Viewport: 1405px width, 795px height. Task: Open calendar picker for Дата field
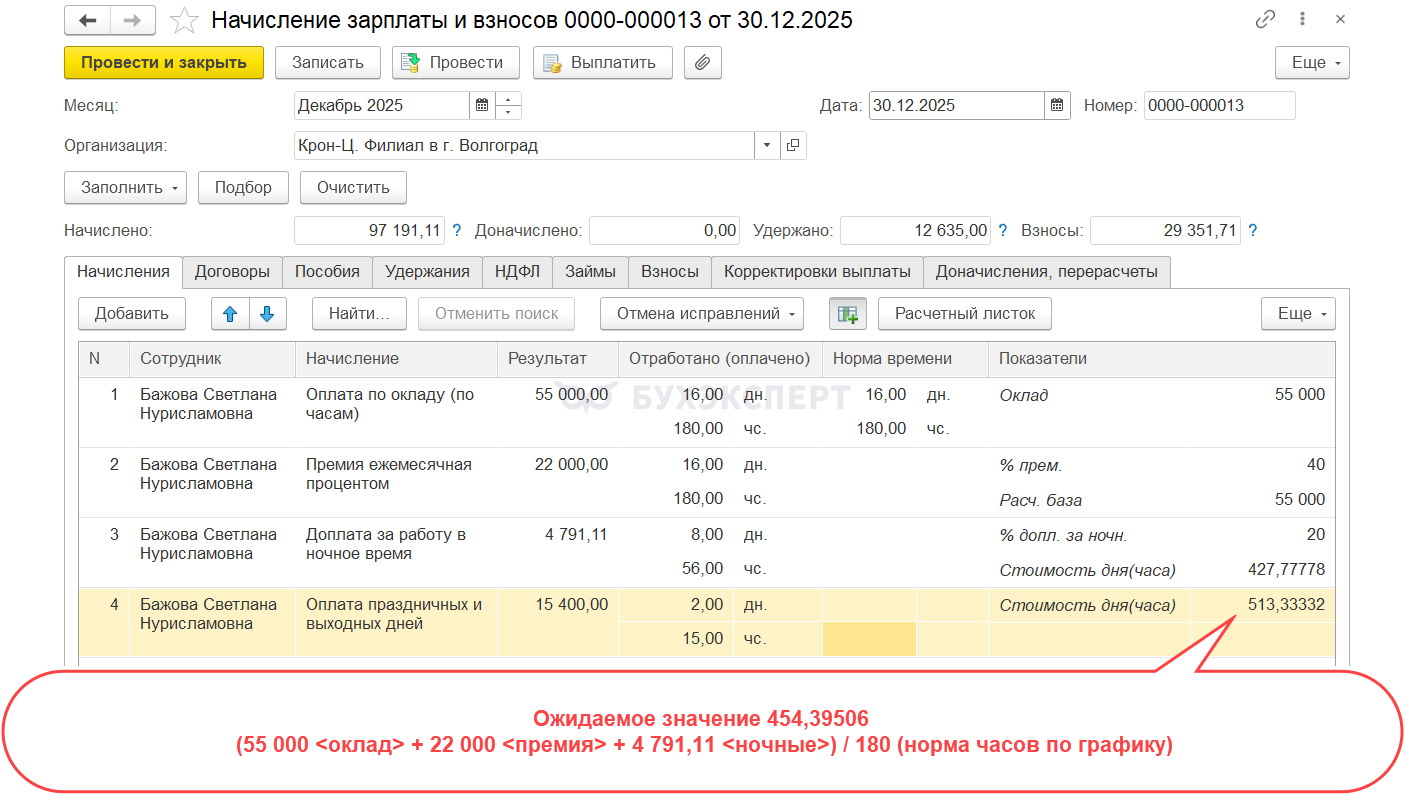click(x=1057, y=105)
